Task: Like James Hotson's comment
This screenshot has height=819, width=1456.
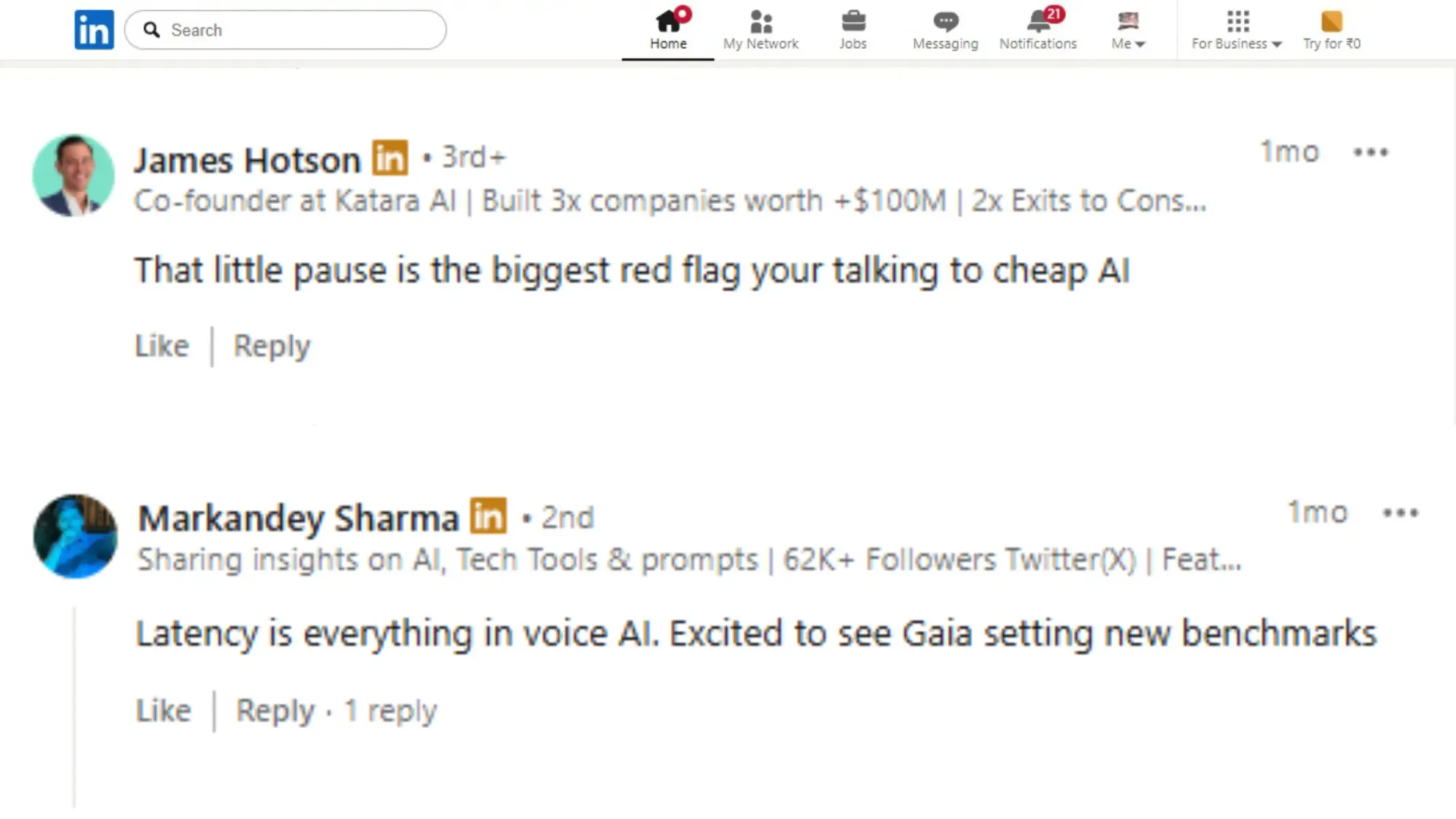Action: pos(162,346)
